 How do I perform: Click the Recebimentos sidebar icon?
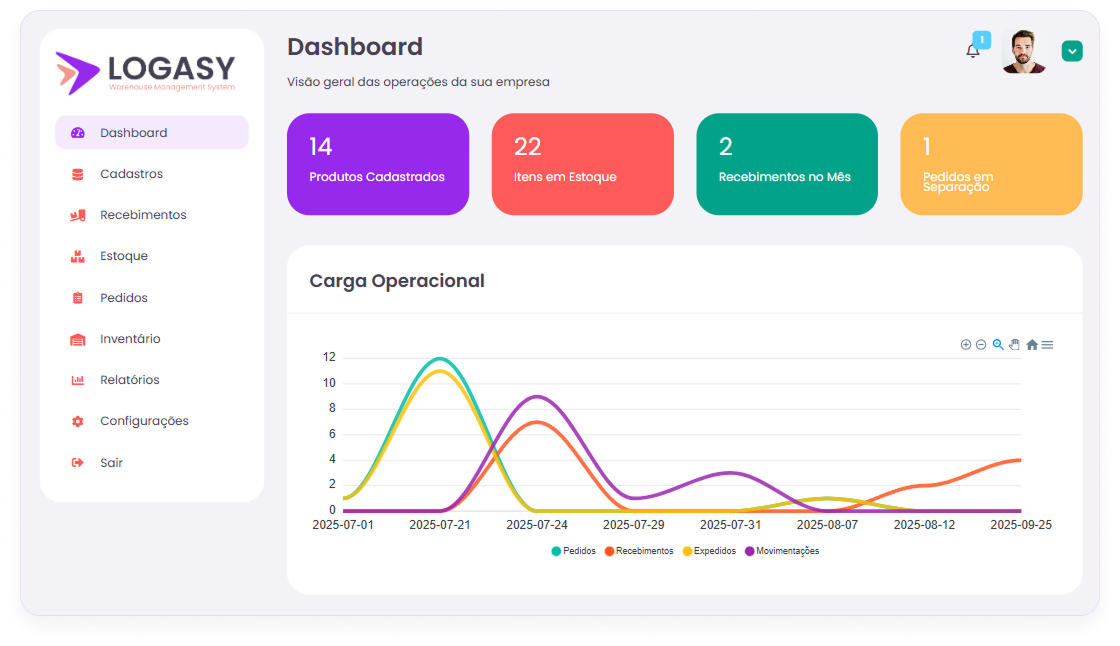pos(78,215)
